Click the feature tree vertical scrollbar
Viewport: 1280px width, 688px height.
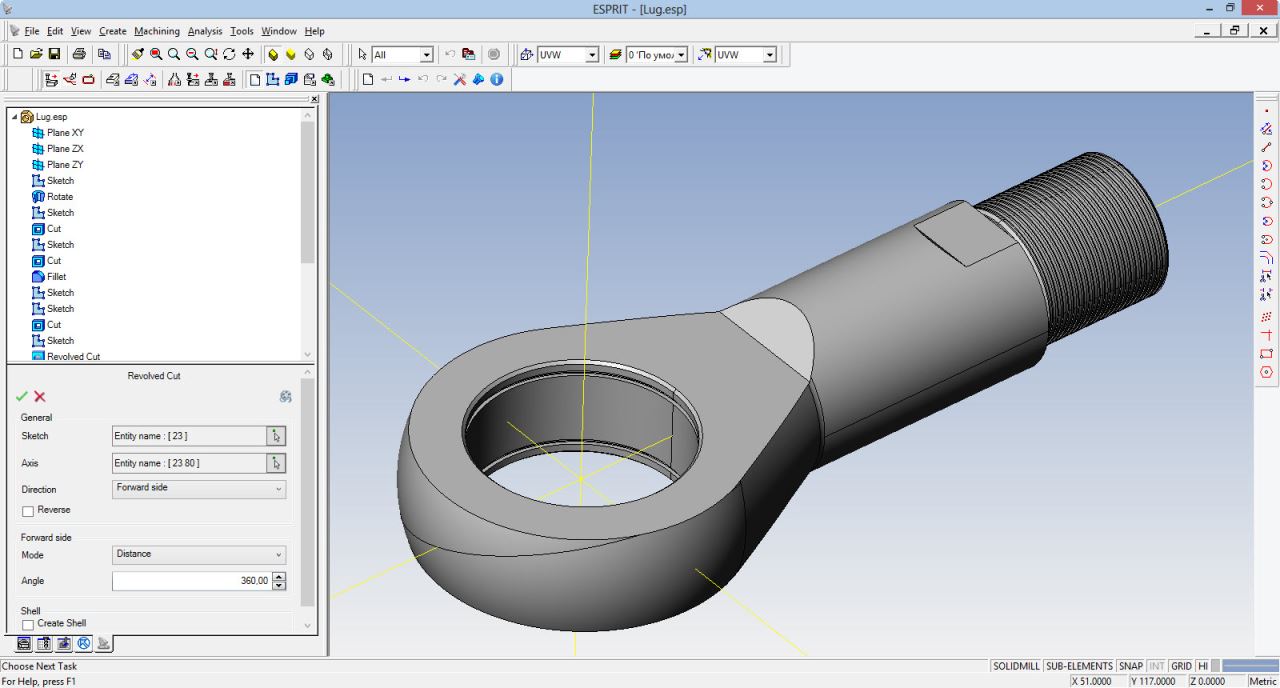pyautogui.click(x=309, y=235)
